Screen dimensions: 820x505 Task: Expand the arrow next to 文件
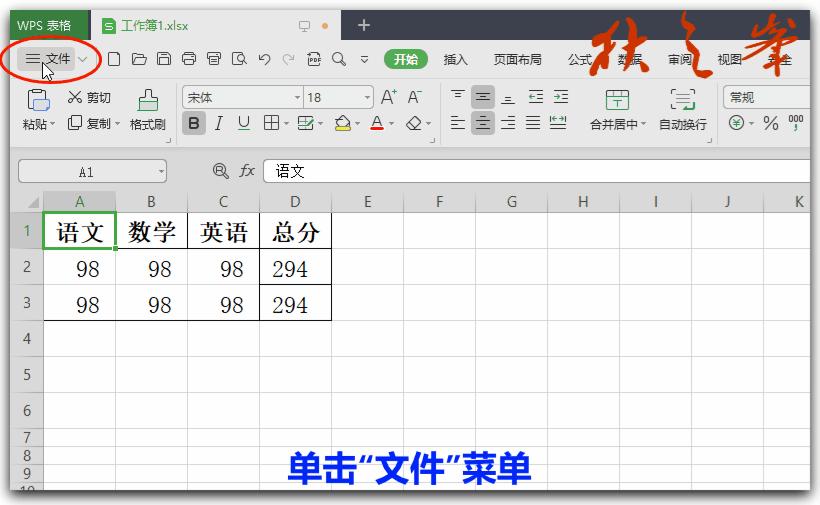click(x=83, y=59)
